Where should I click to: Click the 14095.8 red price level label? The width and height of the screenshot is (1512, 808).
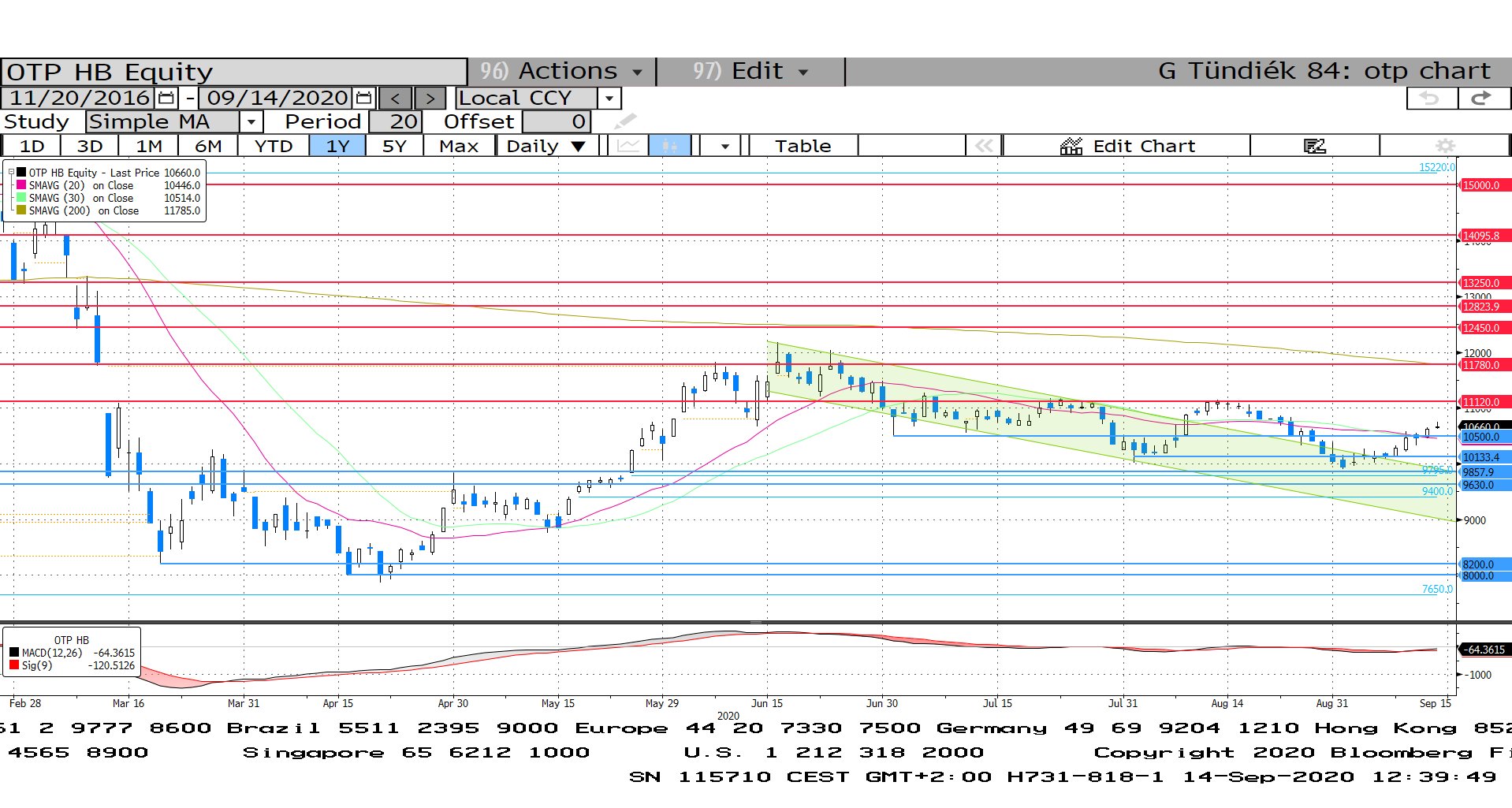coord(1484,236)
